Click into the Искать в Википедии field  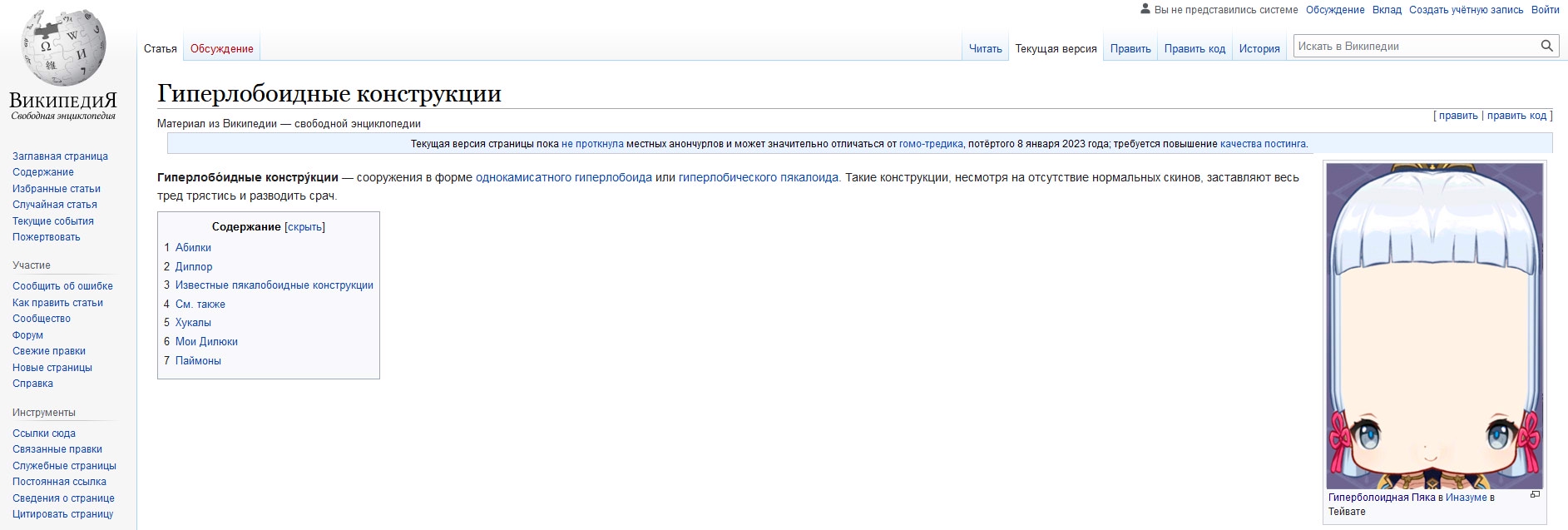click(x=1416, y=46)
